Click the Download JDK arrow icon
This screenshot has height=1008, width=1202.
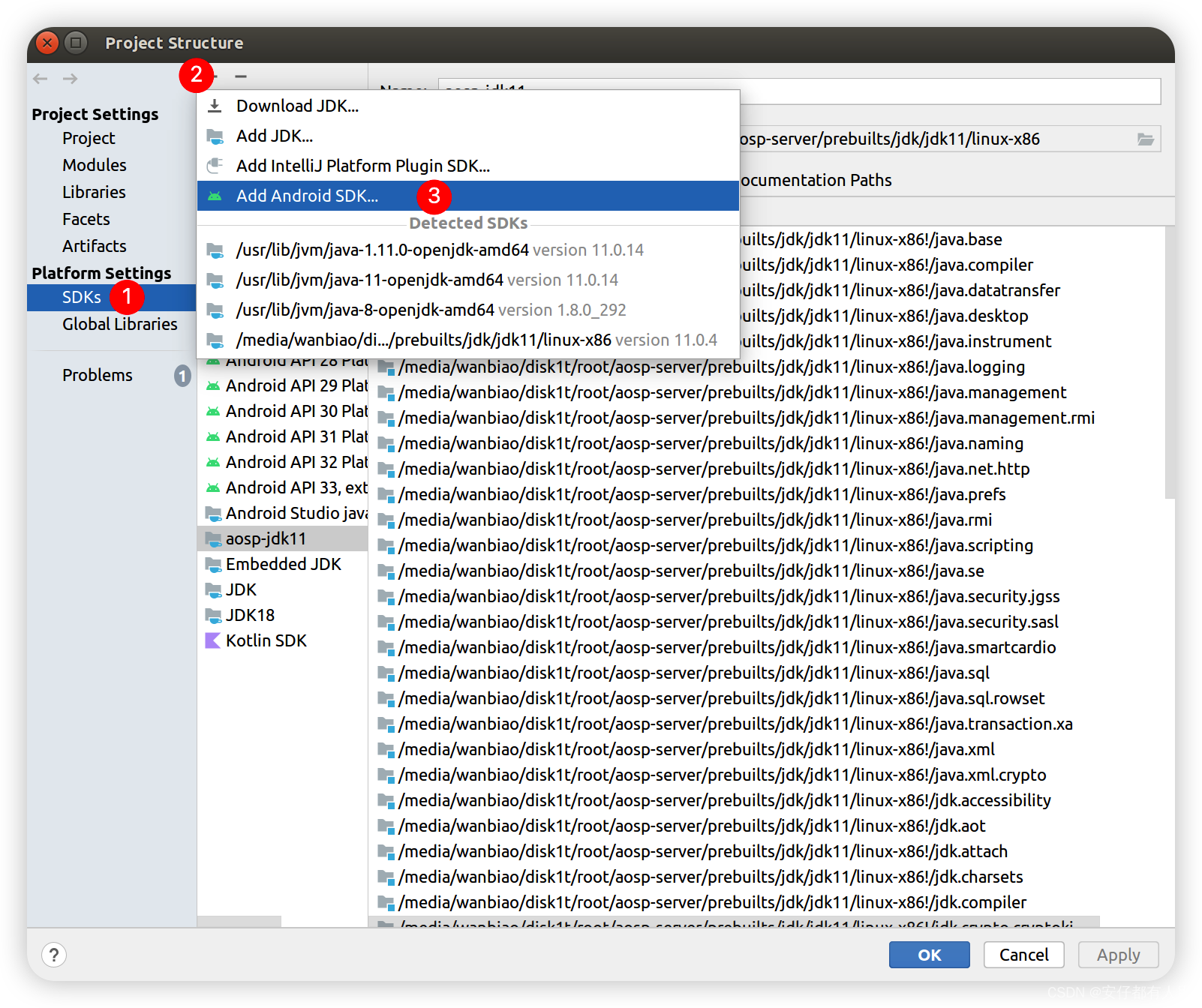215,106
